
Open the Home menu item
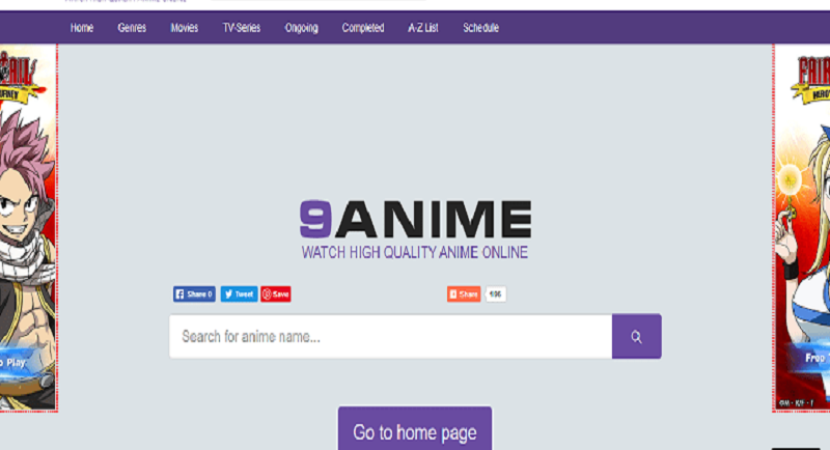click(82, 28)
